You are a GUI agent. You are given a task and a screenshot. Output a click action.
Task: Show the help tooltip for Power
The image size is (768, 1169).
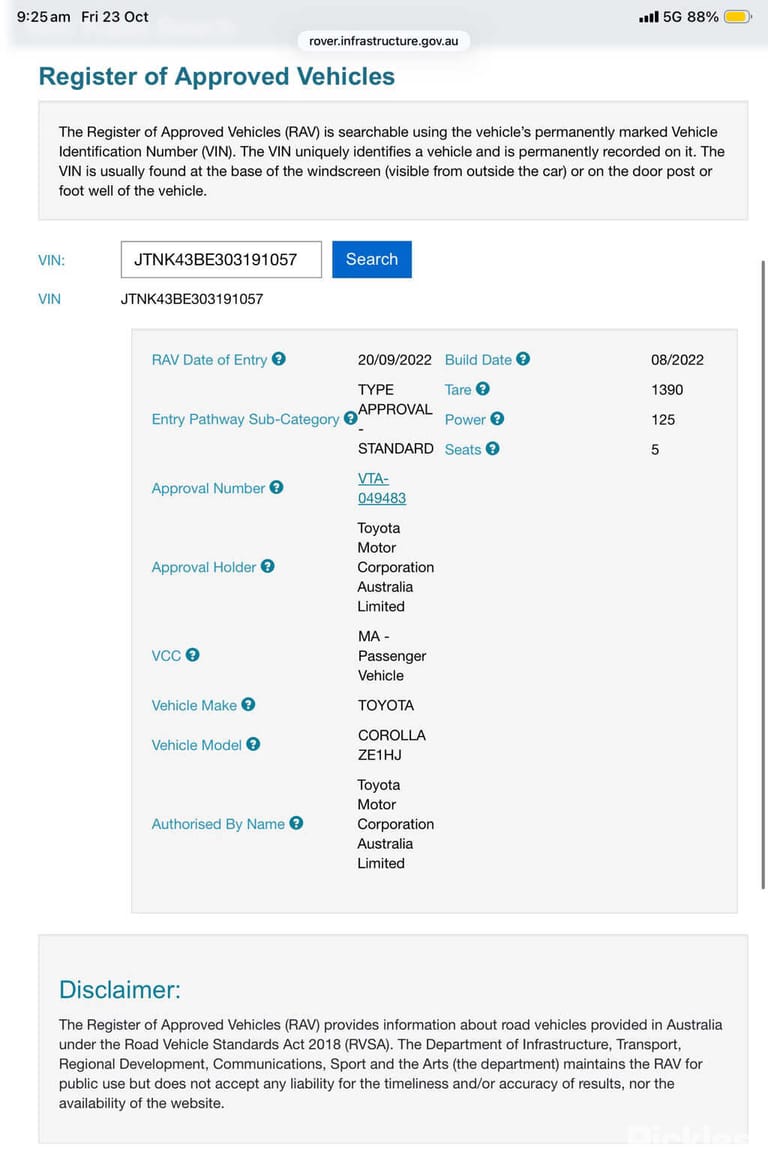[x=497, y=418]
